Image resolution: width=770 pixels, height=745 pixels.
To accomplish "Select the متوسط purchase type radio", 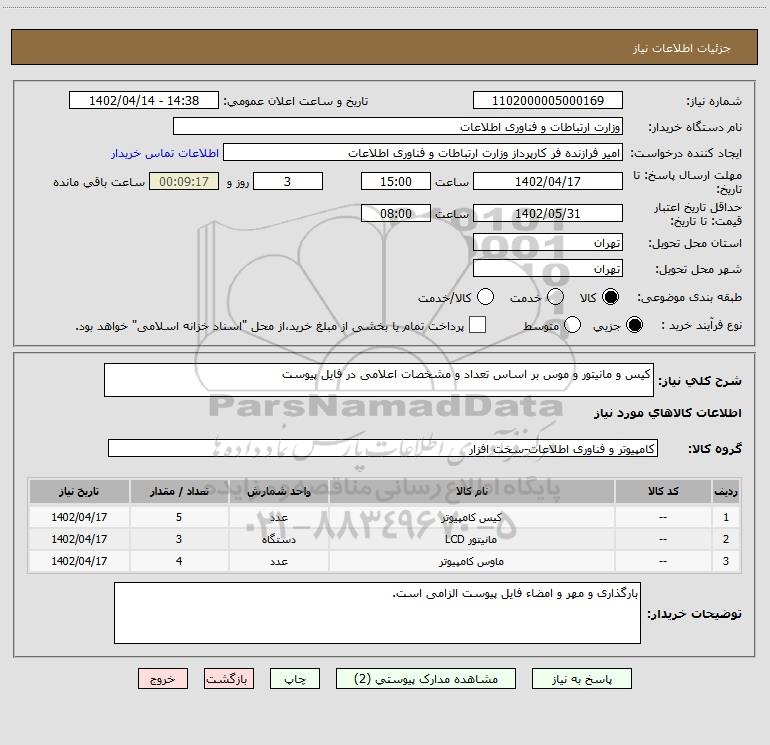I will pyautogui.click(x=572, y=325).
